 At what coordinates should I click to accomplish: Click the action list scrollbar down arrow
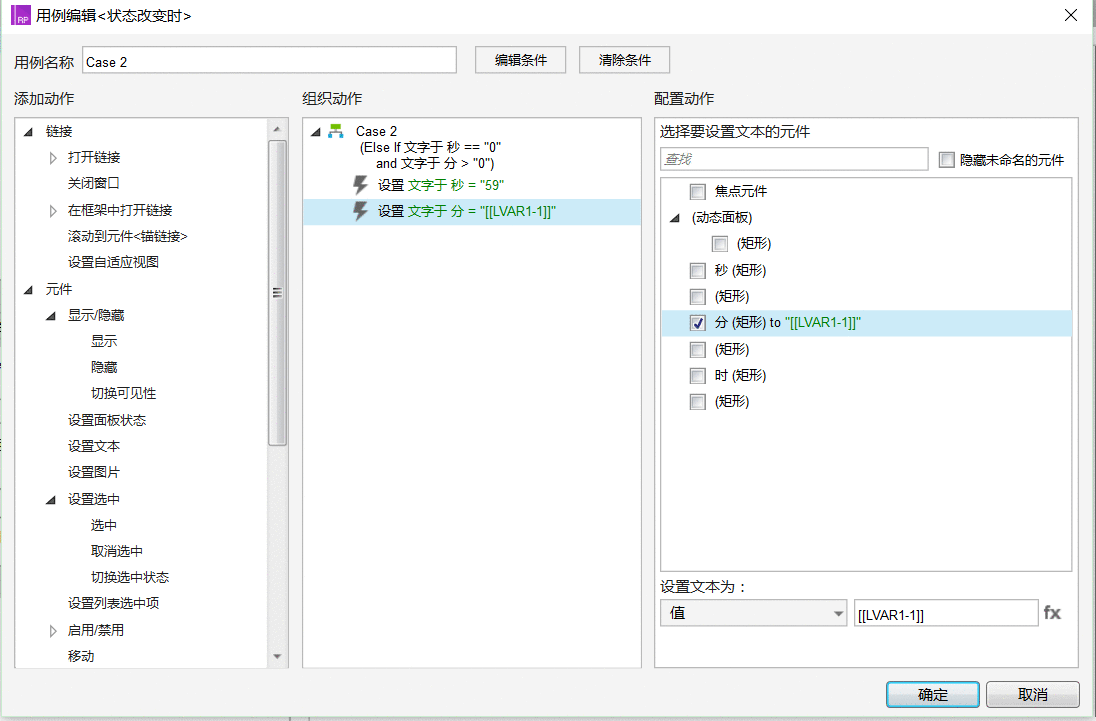277,656
